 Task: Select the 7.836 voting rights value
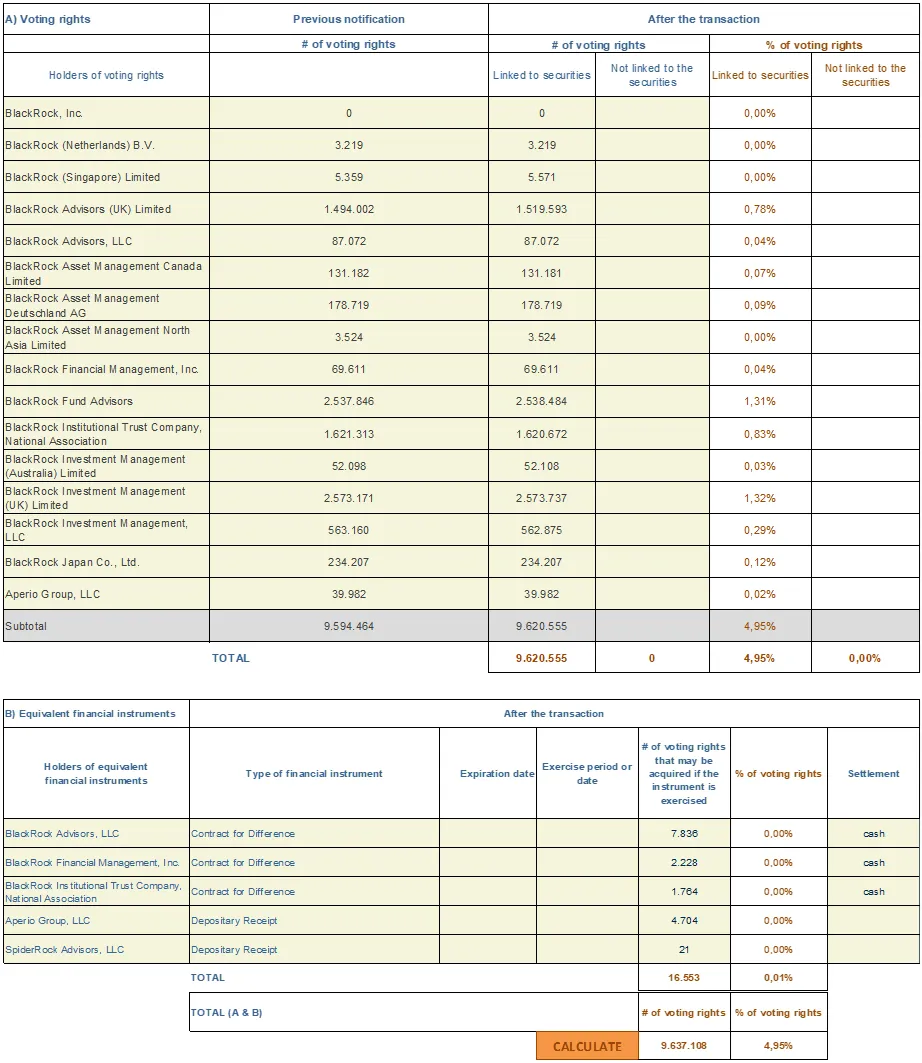(684, 833)
